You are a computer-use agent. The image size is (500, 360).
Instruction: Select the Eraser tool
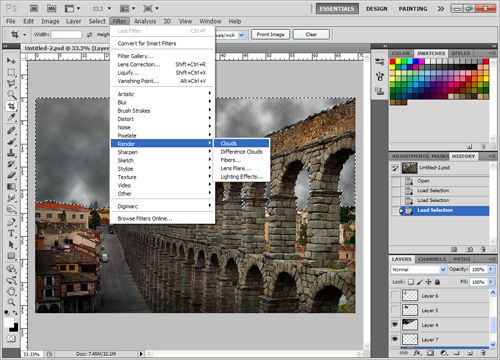tap(11, 175)
